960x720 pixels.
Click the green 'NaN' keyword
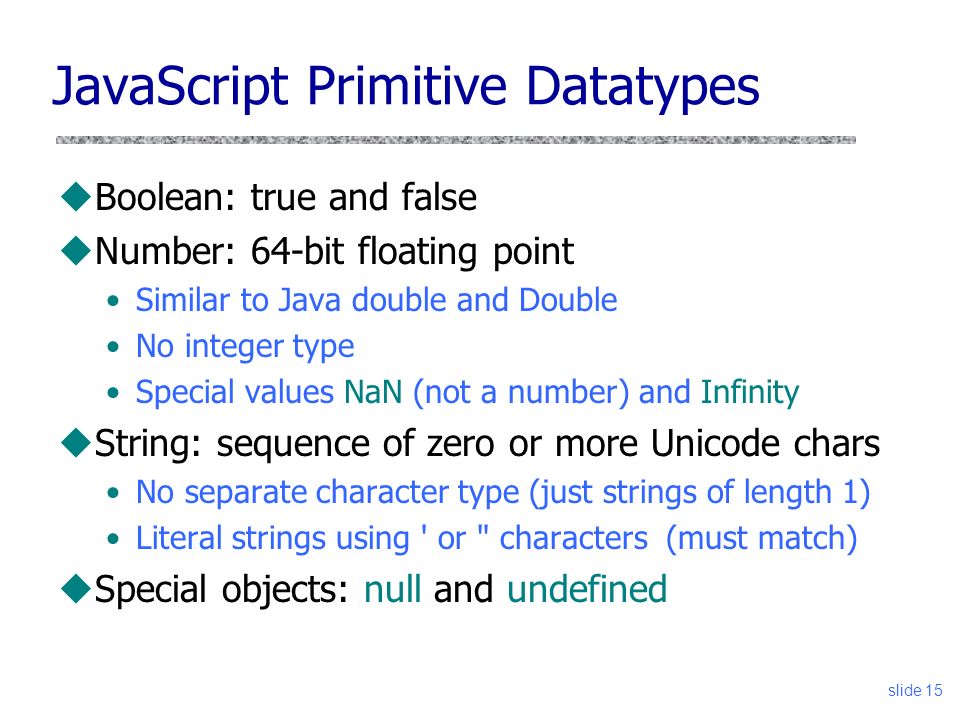click(x=373, y=392)
